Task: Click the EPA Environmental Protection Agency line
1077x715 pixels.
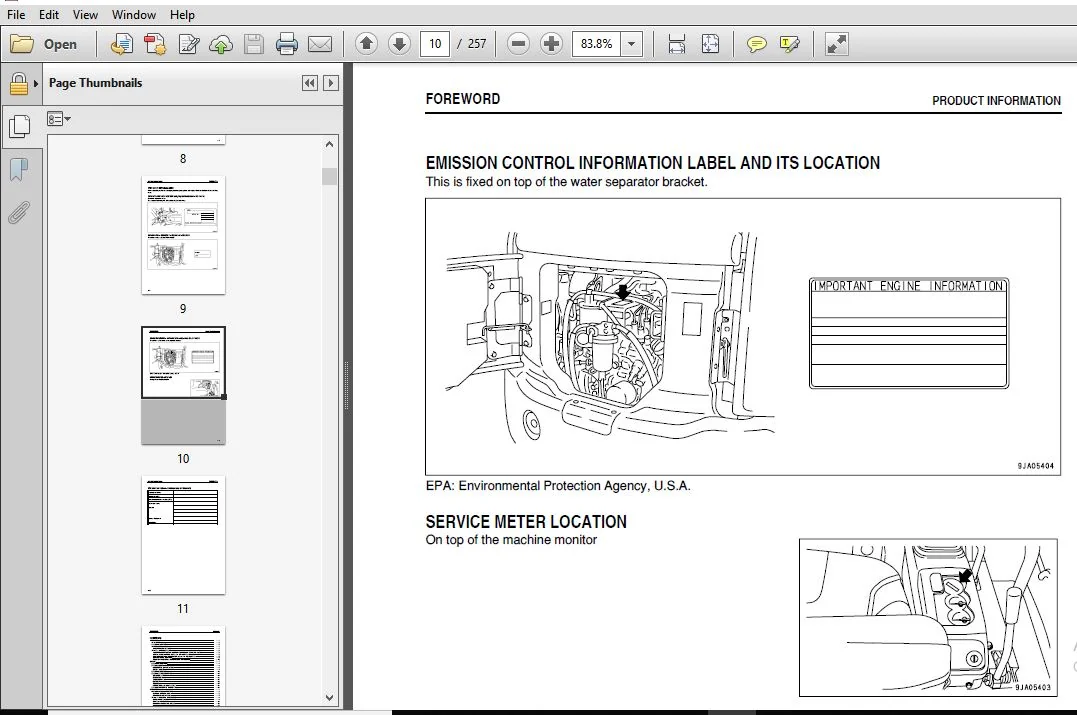Action: click(558, 486)
